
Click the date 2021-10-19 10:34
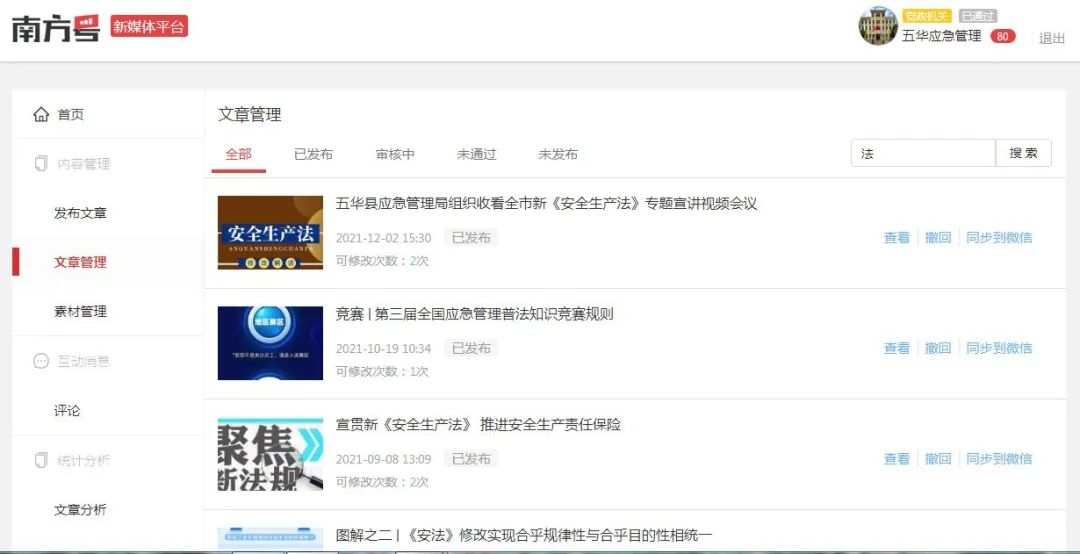[383, 349]
